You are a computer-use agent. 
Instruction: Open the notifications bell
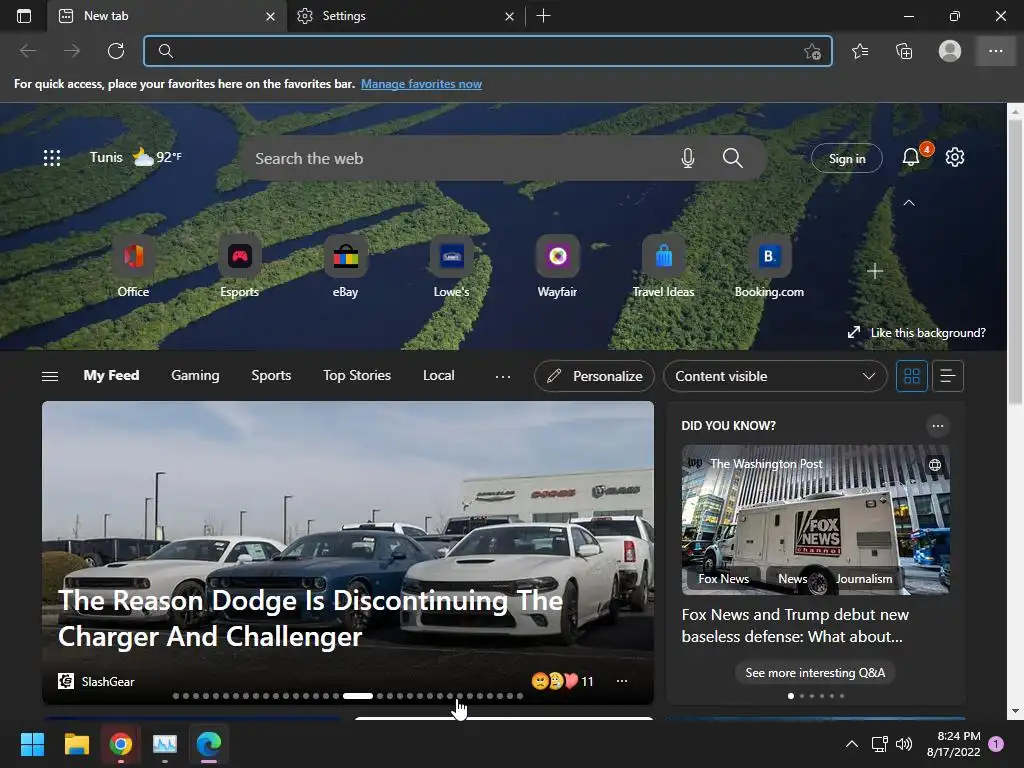[x=910, y=157]
